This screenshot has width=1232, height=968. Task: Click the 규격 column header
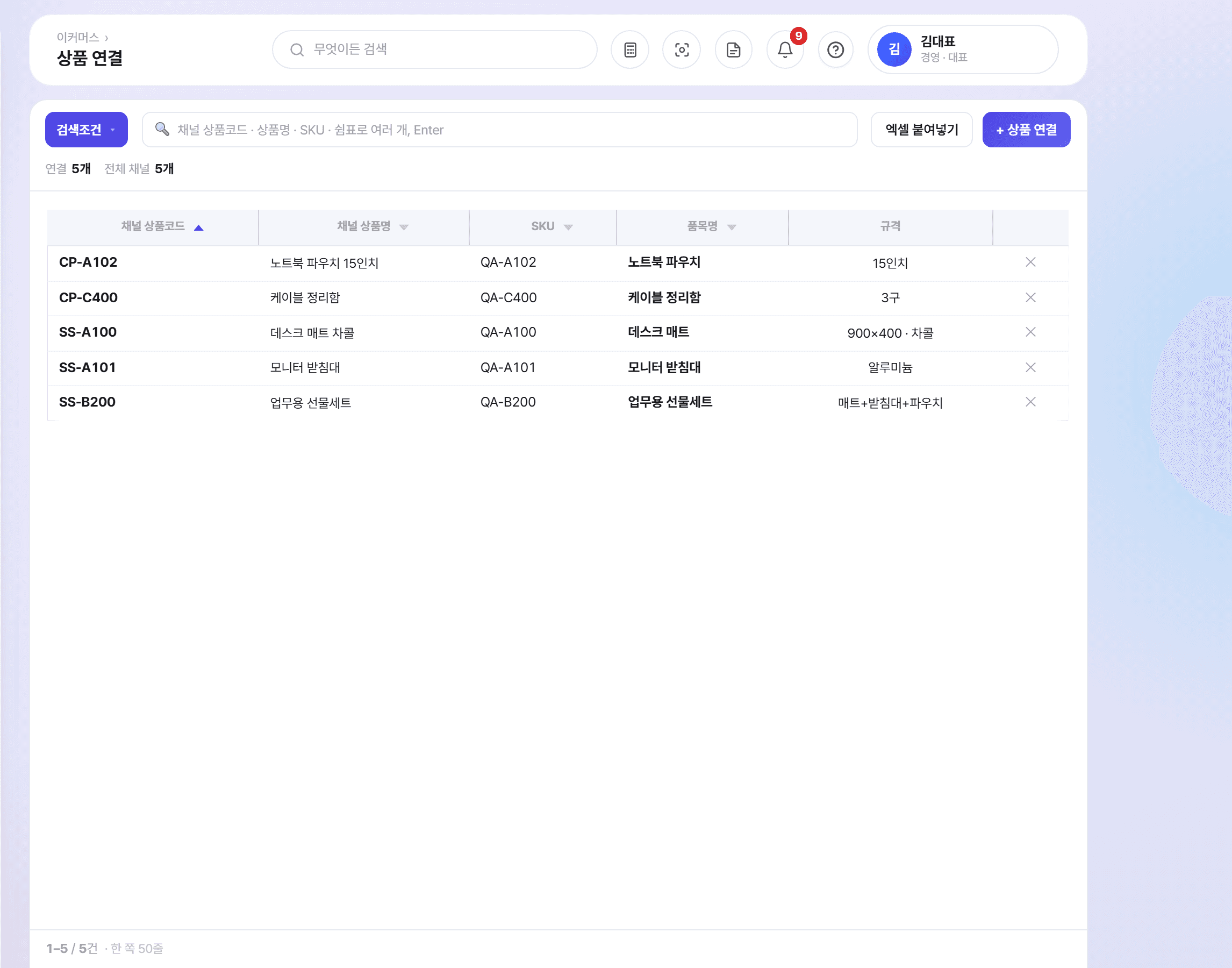point(891,227)
